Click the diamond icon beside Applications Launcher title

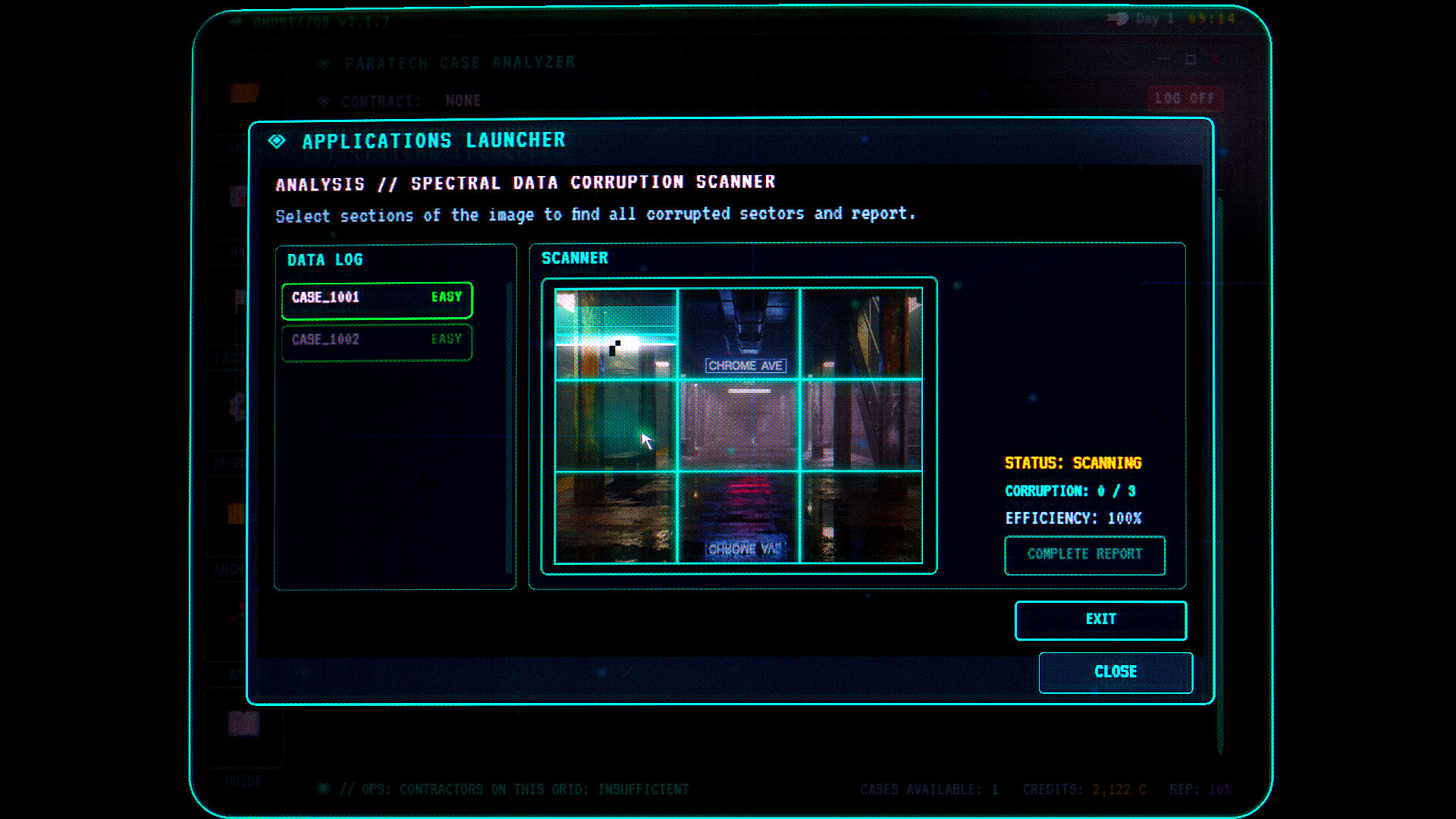point(276,140)
